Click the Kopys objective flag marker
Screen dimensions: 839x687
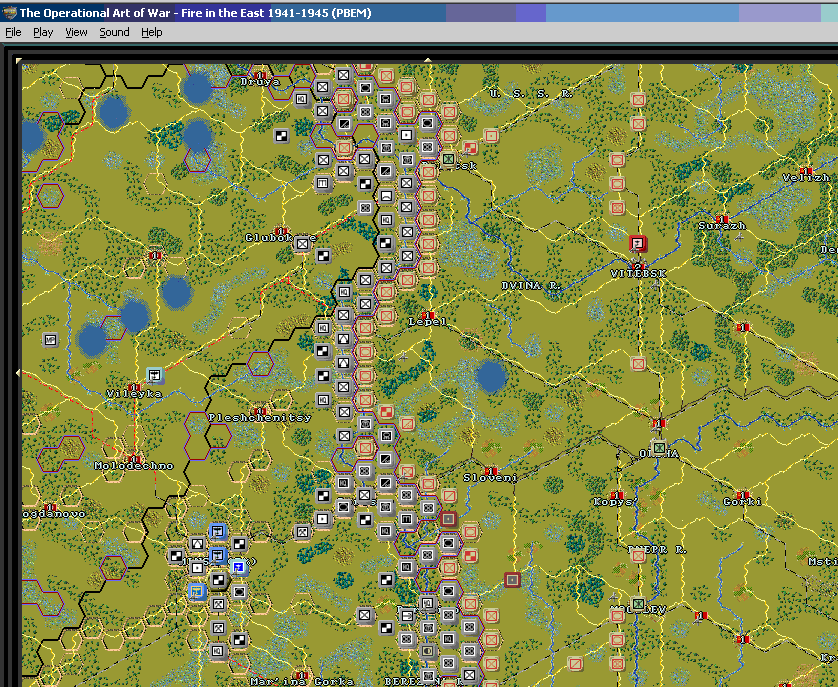[x=617, y=495]
